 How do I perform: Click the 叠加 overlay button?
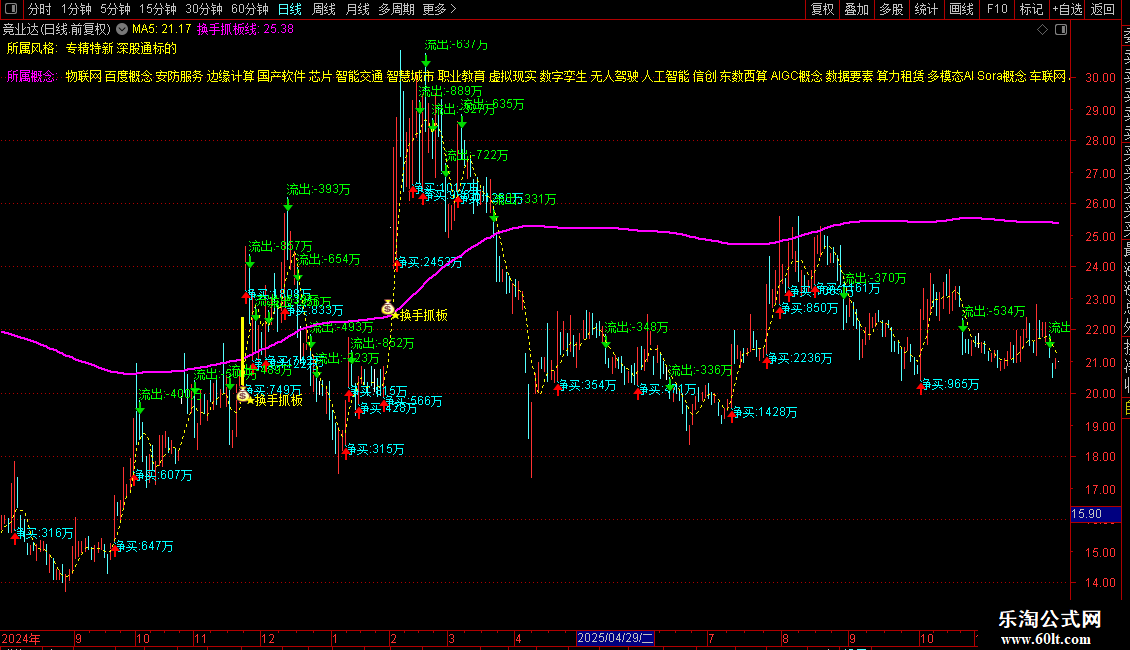pyautogui.click(x=857, y=9)
